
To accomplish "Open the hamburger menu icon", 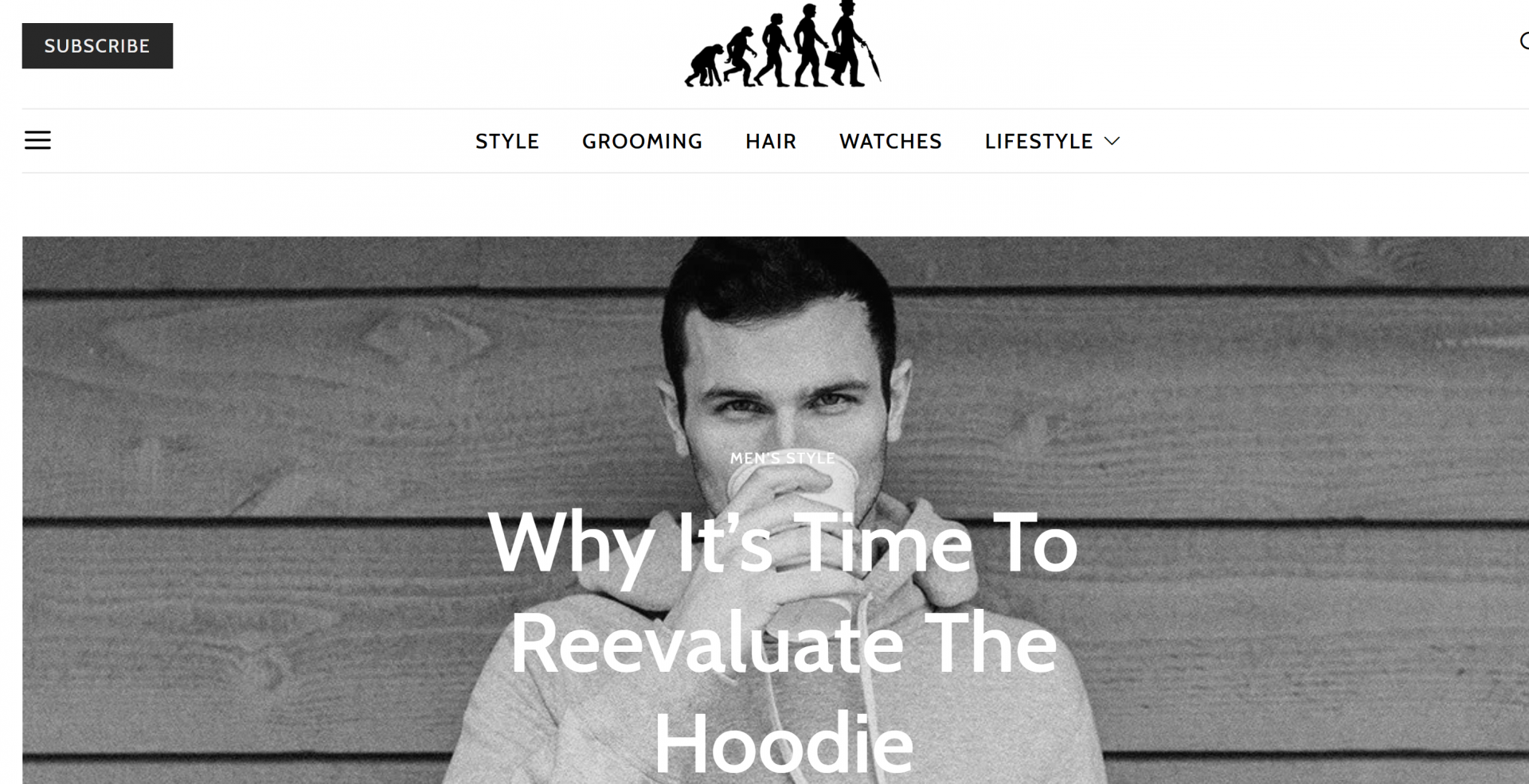I will (37, 141).
